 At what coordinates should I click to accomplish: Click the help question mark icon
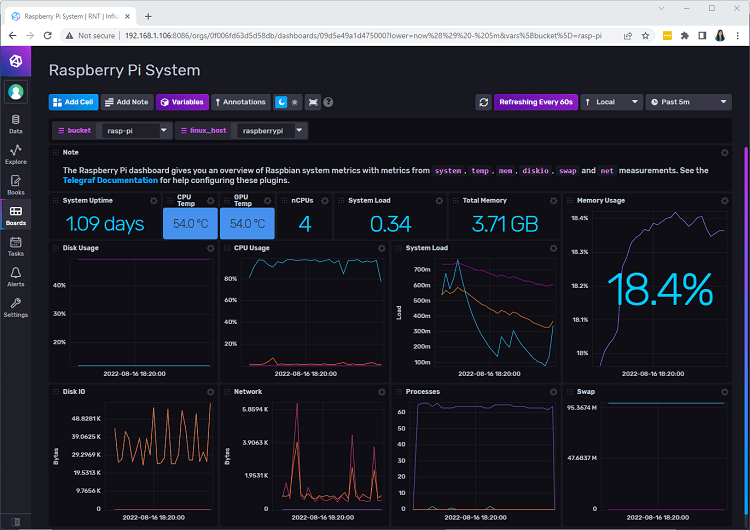coord(328,102)
